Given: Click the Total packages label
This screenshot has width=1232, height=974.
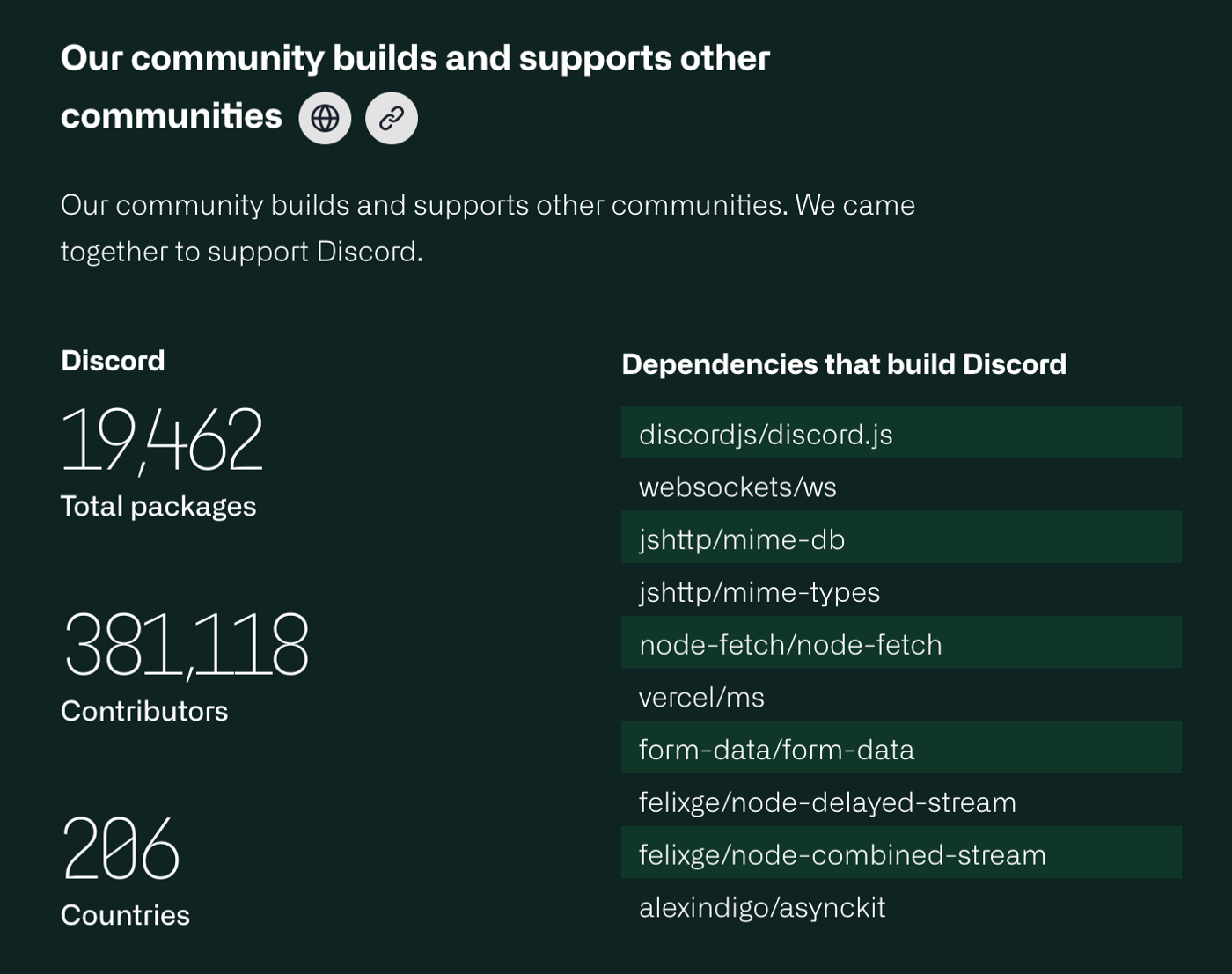Looking at the screenshot, I should 158,507.
